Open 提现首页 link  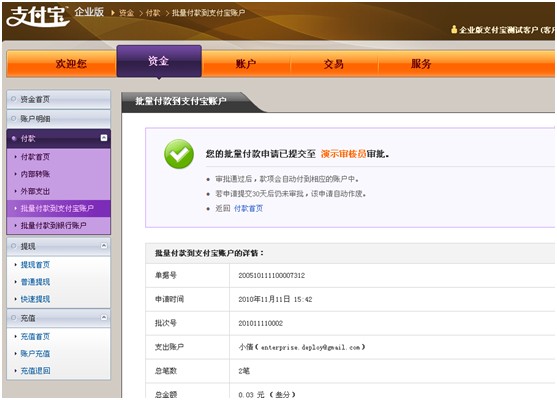click(x=35, y=265)
